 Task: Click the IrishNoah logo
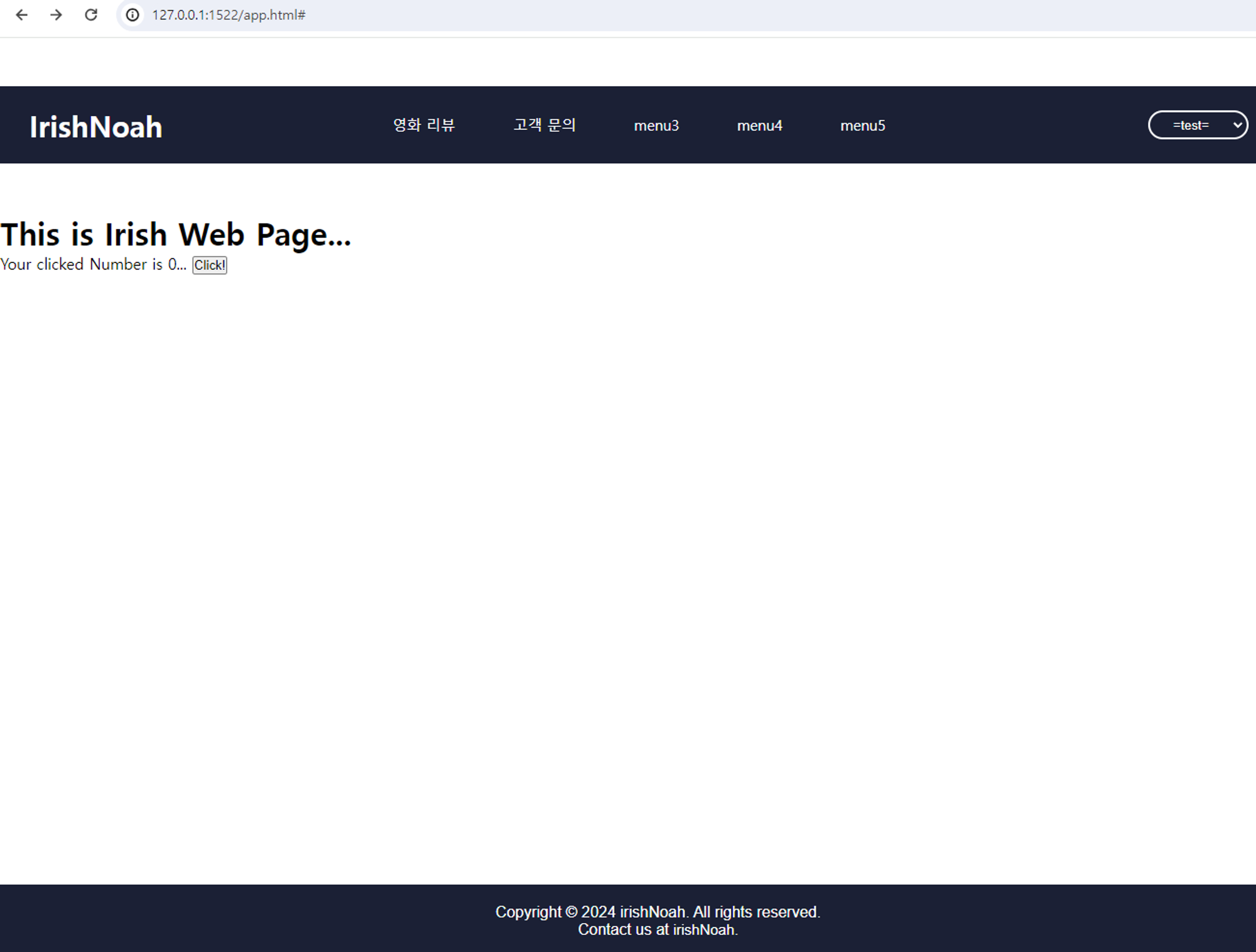click(96, 127)
